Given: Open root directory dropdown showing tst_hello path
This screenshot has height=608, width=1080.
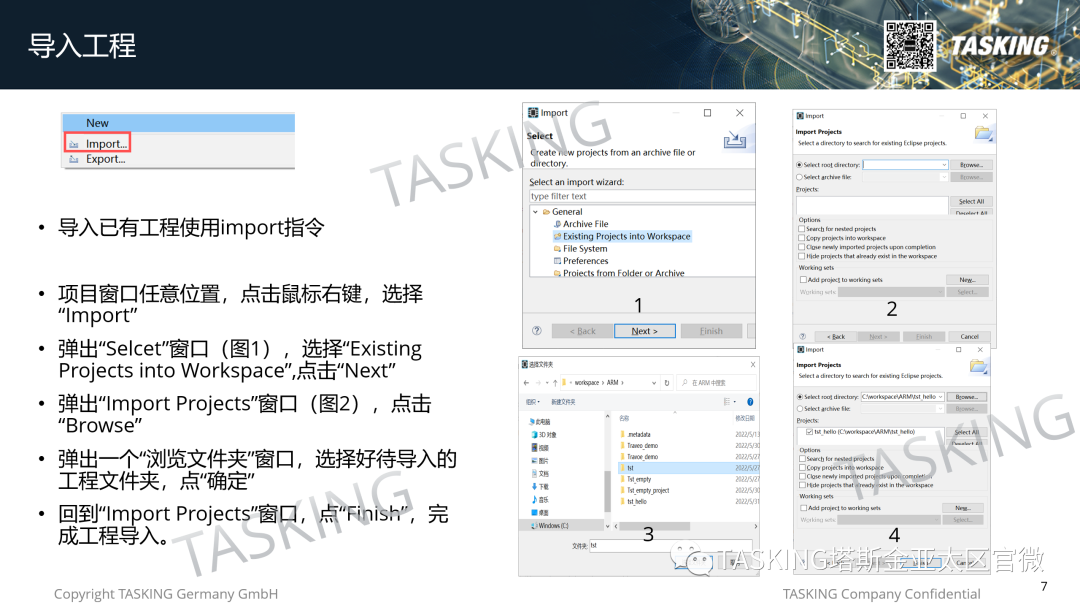Looking at the screenshot, I should click(940, 397).
